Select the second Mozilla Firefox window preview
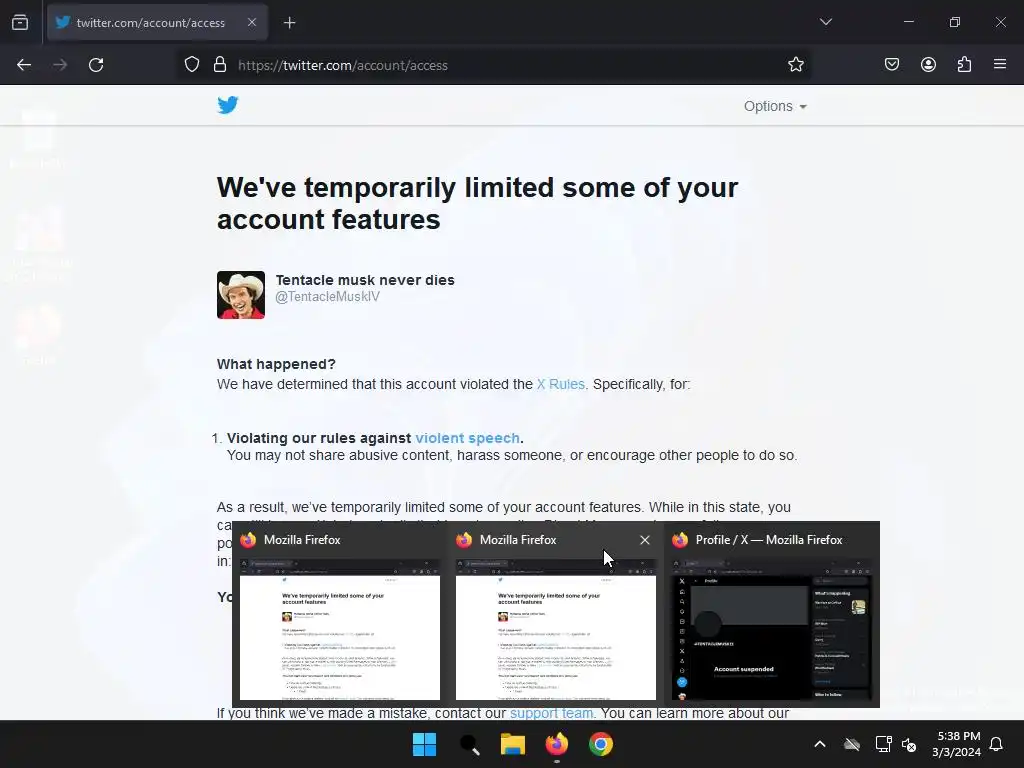 [x=556, y=615]
